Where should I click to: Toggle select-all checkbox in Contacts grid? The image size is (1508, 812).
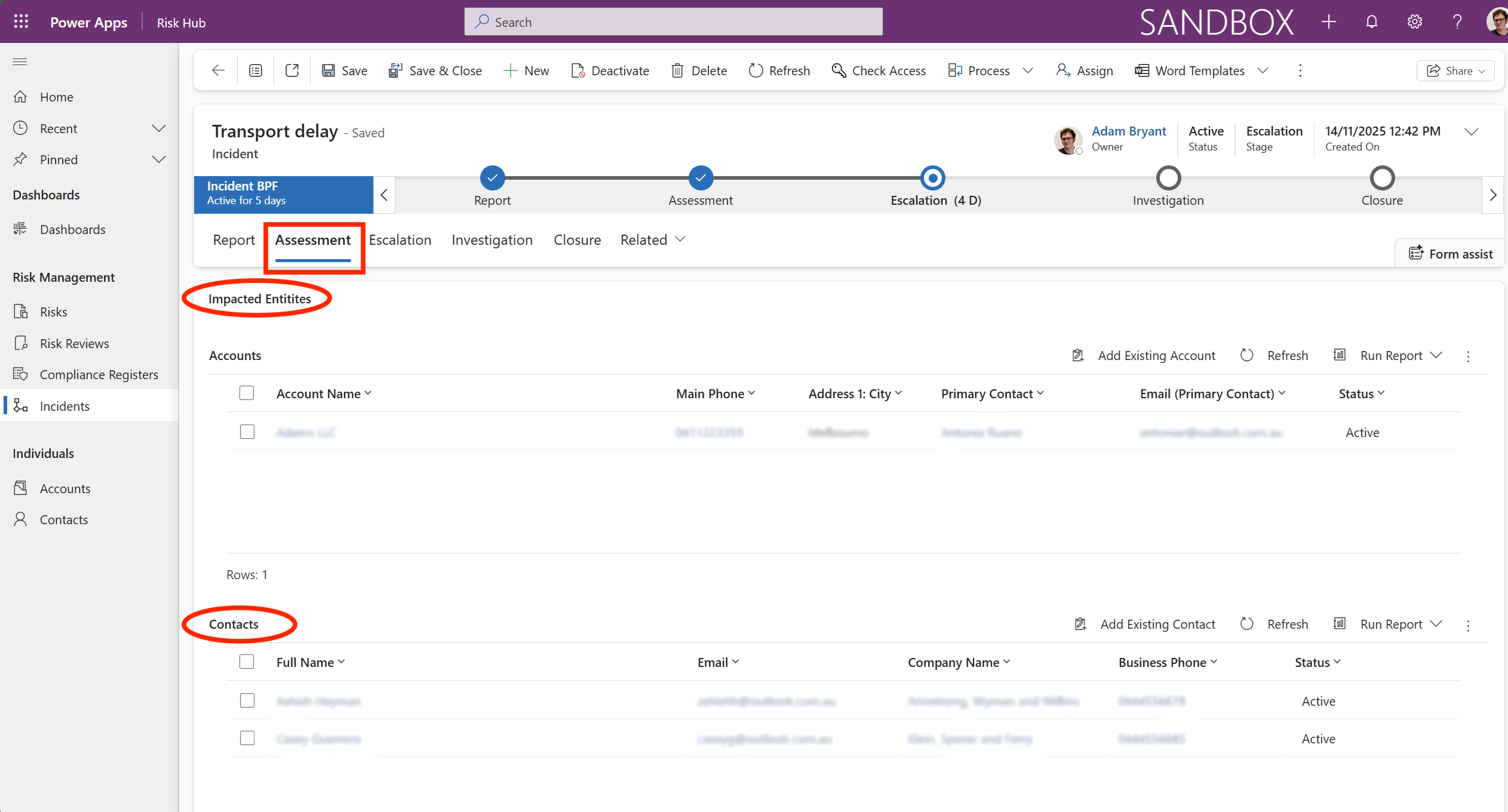point(247,662)
